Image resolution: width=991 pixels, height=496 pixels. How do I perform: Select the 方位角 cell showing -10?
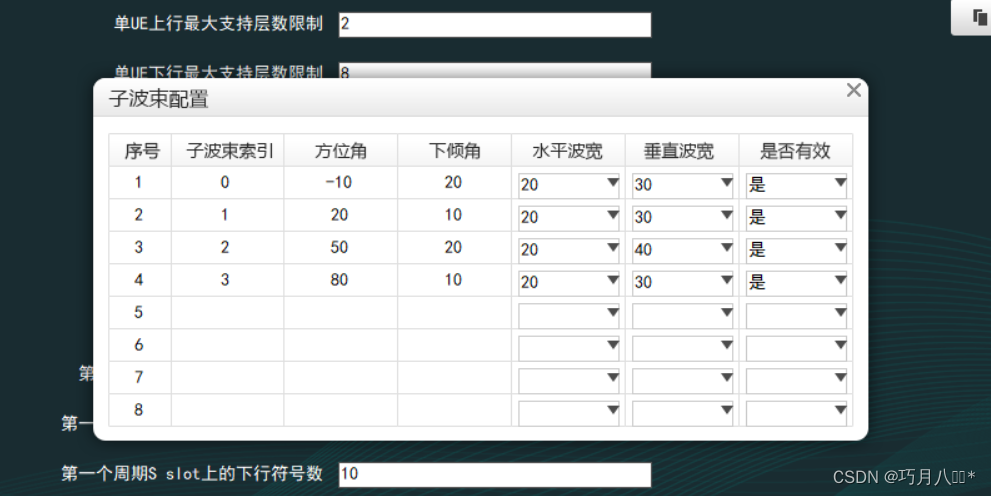[x=341, y=183]
